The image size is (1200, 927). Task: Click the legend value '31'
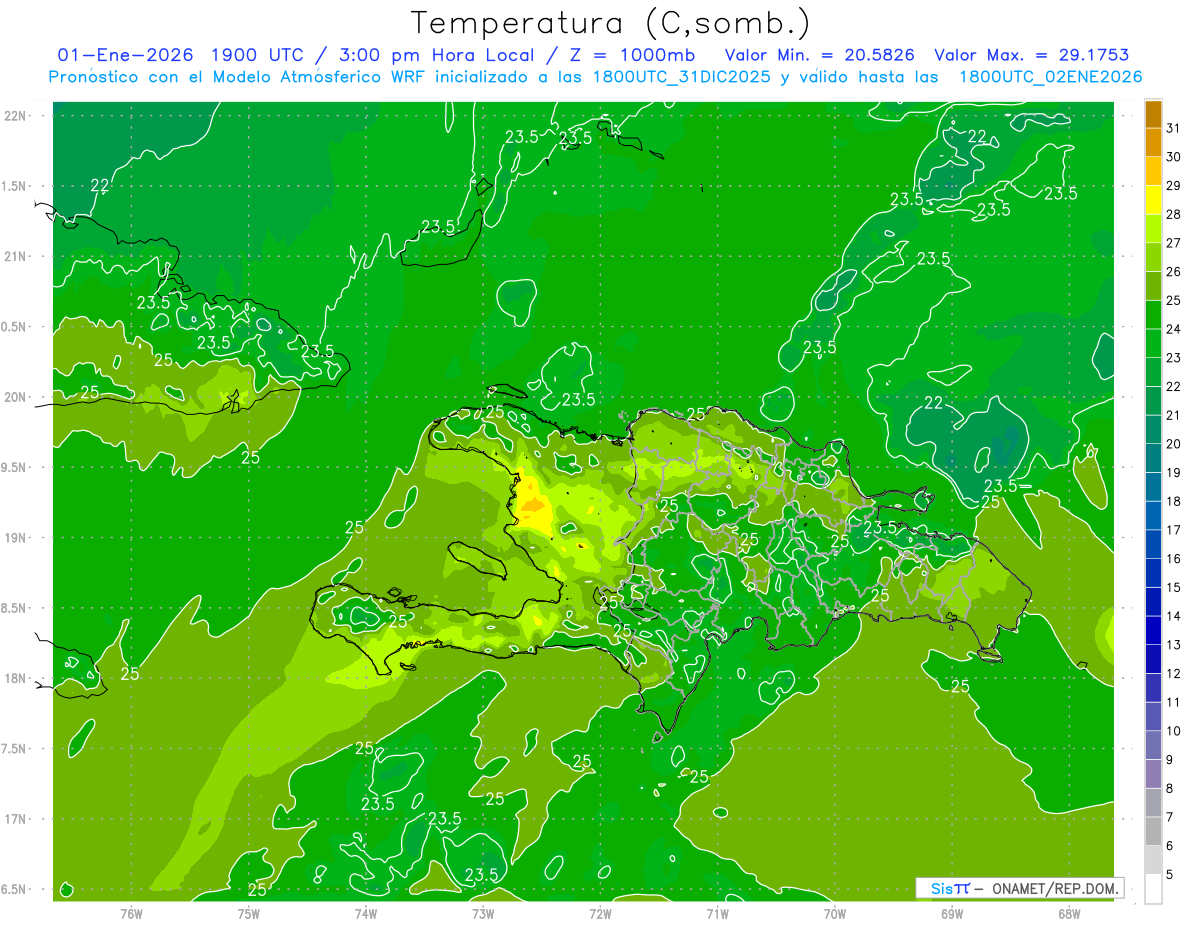1174,129
